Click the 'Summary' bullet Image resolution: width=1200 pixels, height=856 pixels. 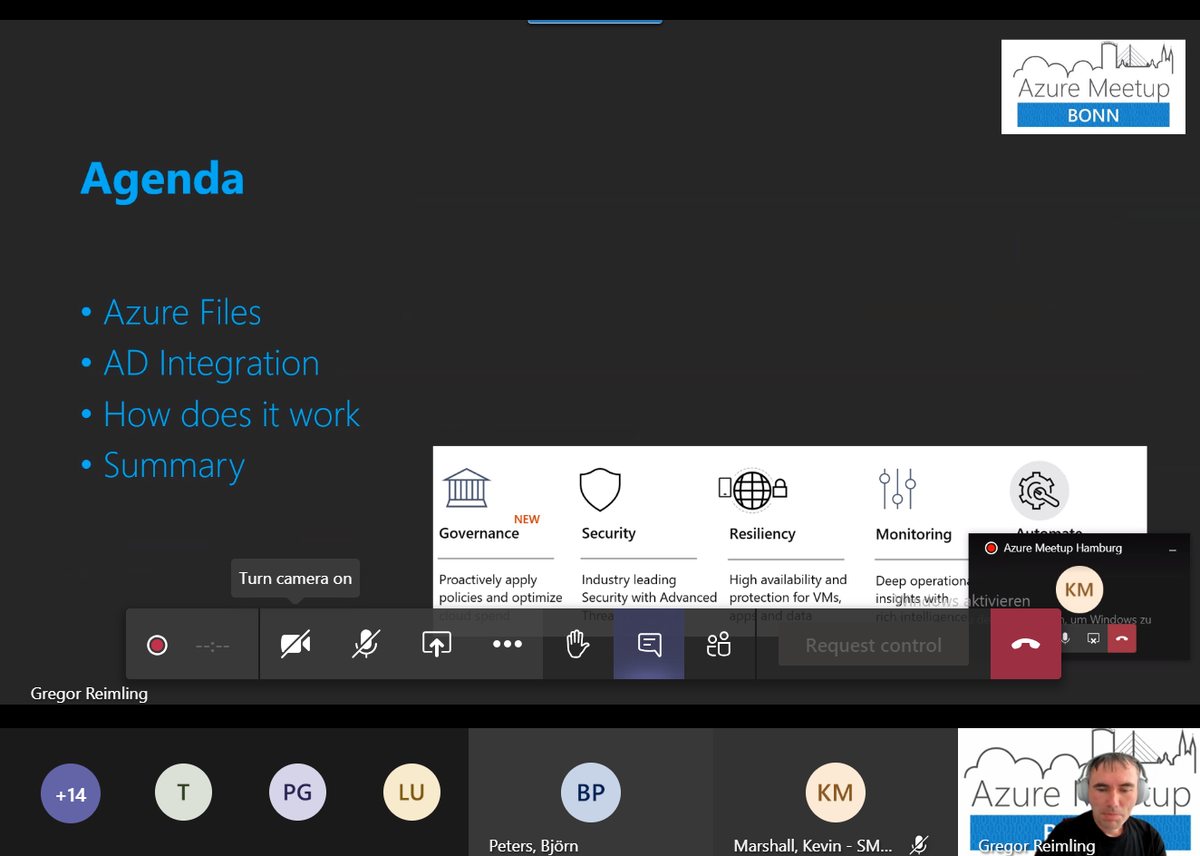click(174, 466)
